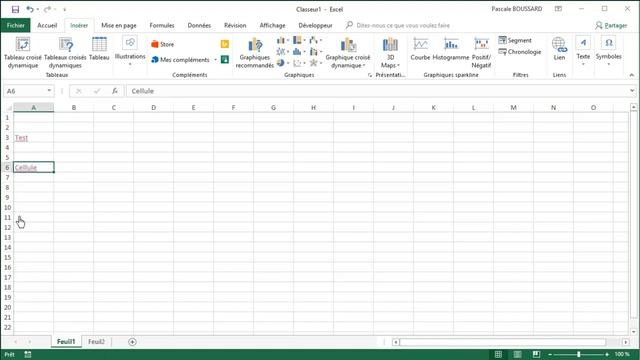The width and height of the screenshot is (640, 360).
Task: Open the Symboles group dropdown
Action: 609,51
